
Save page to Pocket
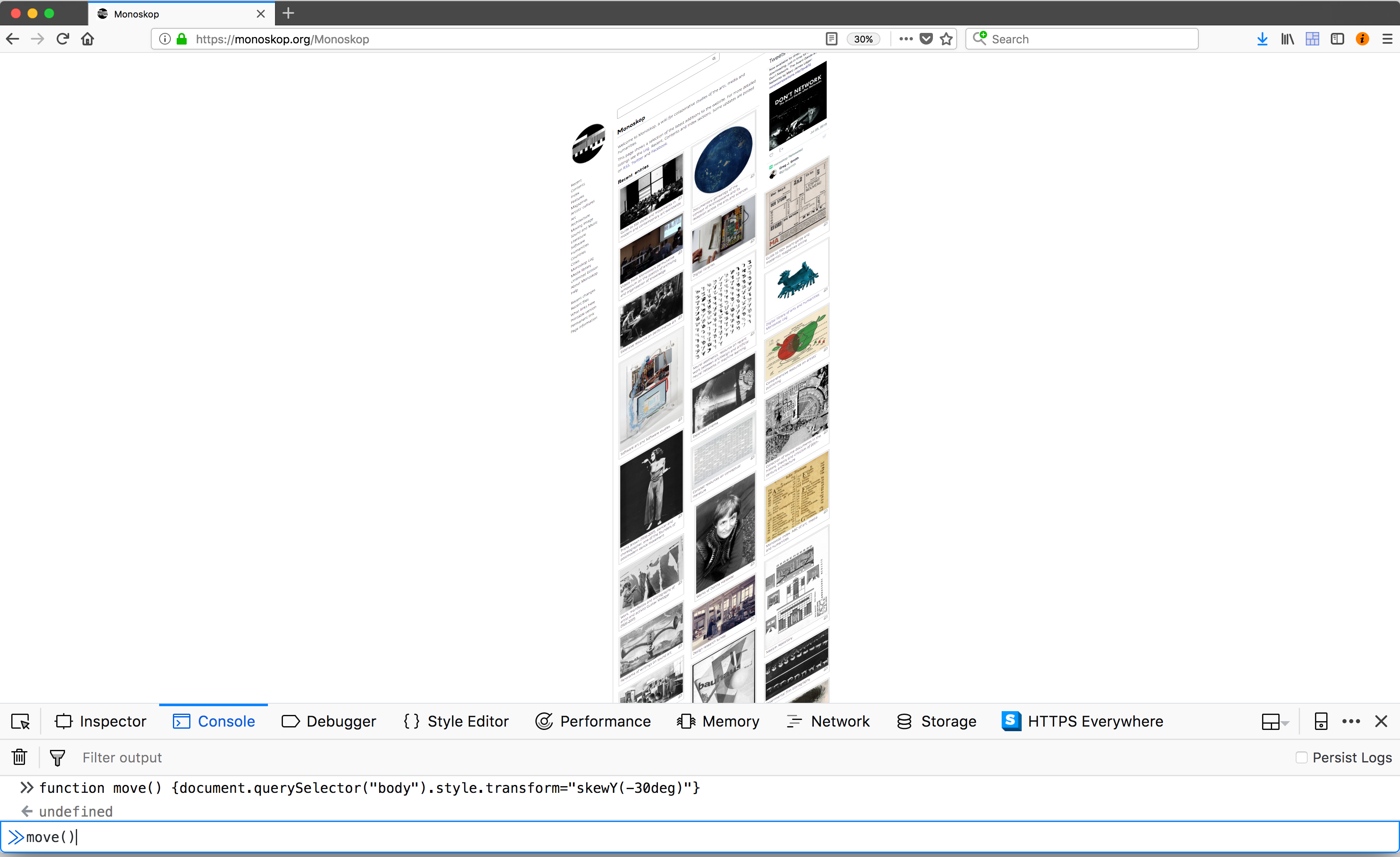pos(926,39)
